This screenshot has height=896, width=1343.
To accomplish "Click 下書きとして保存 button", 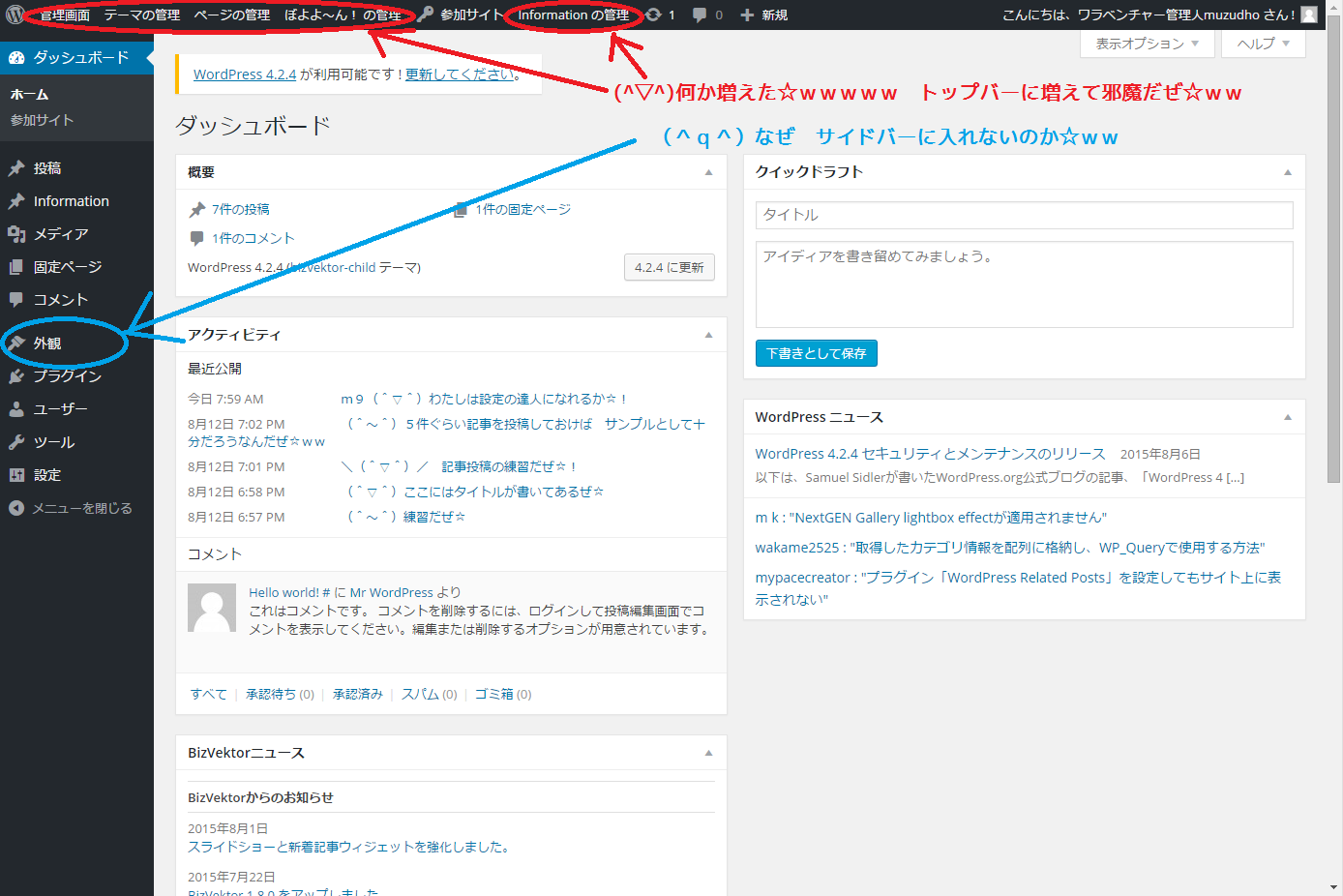I will (817, 353).
